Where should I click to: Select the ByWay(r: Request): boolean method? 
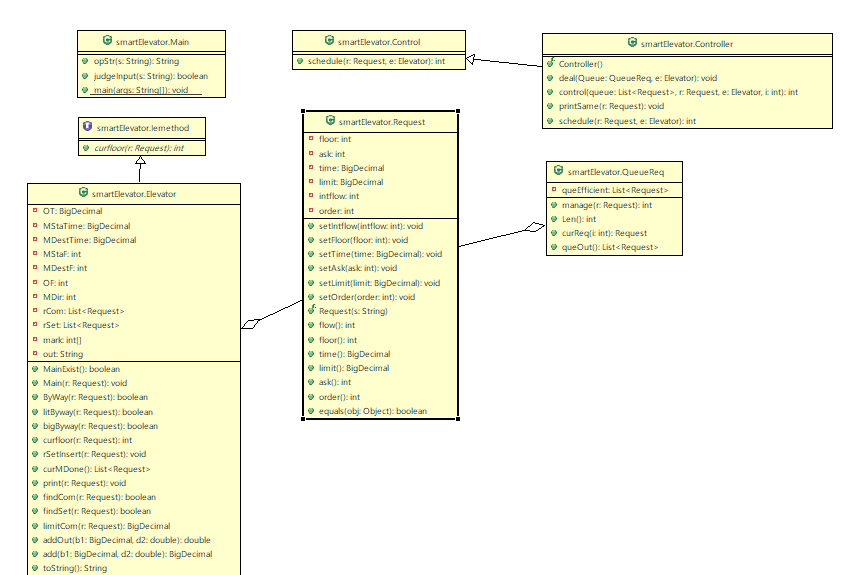click(x=95, y=397)
